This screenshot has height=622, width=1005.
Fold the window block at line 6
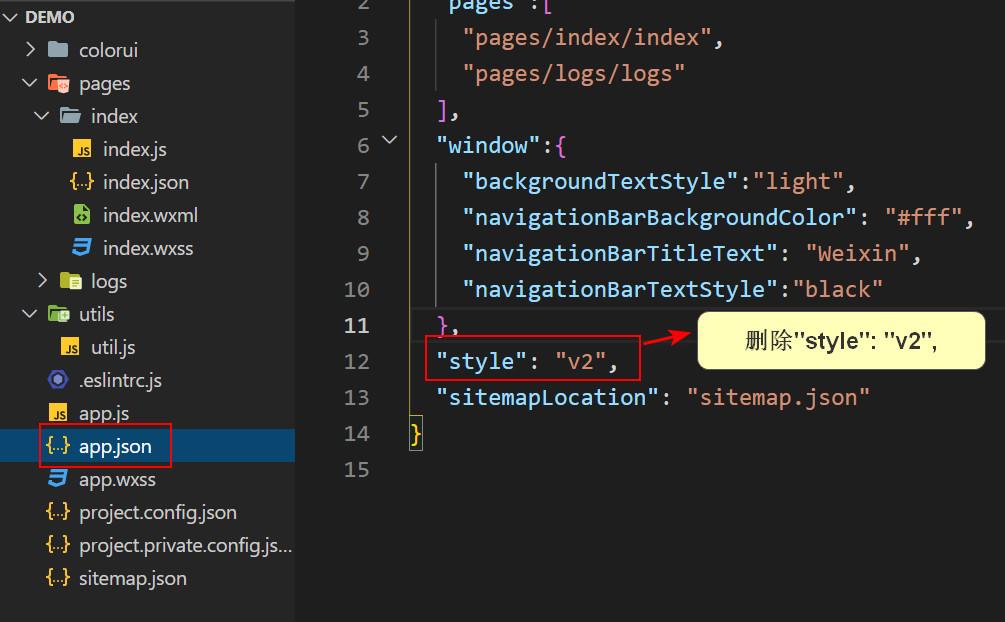pos(389,140)
